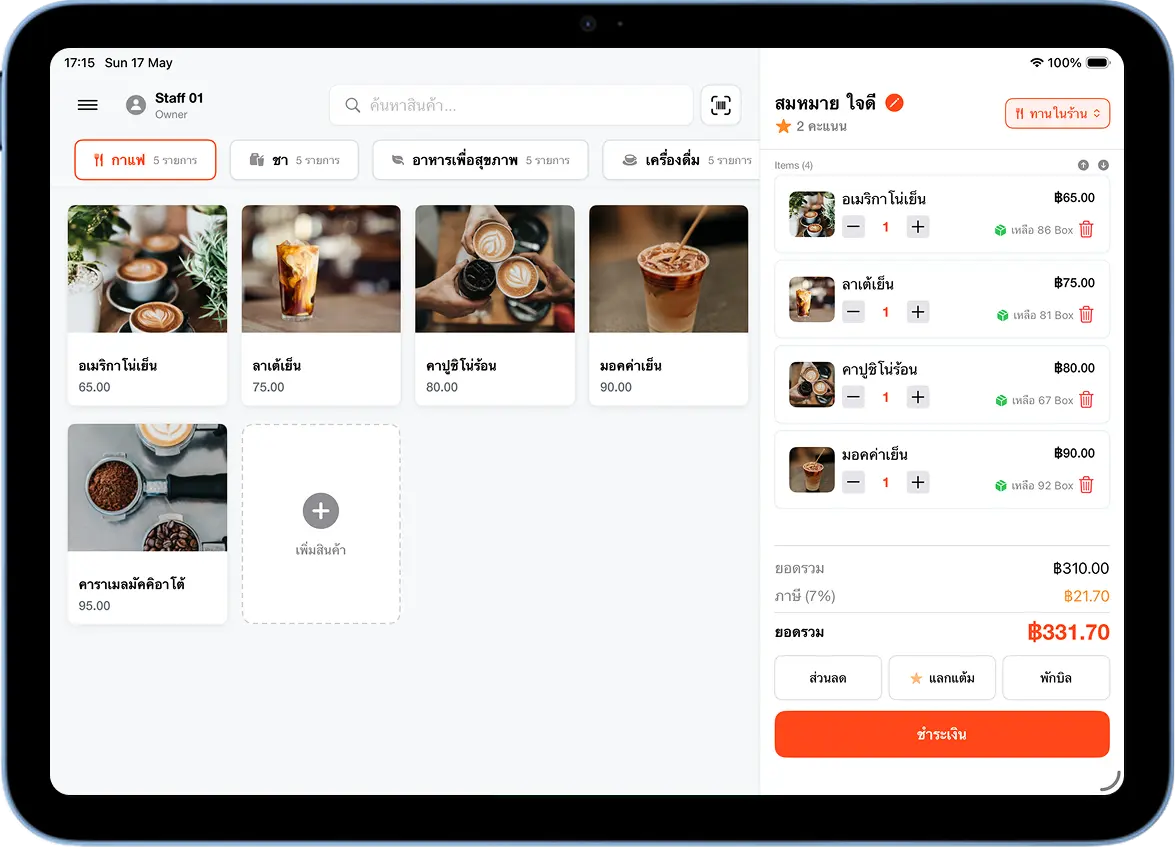Click the ฿90.00 price for มอคค่าเย็น
Screen dimensions: 1175x847
(x=1074, y=453)
